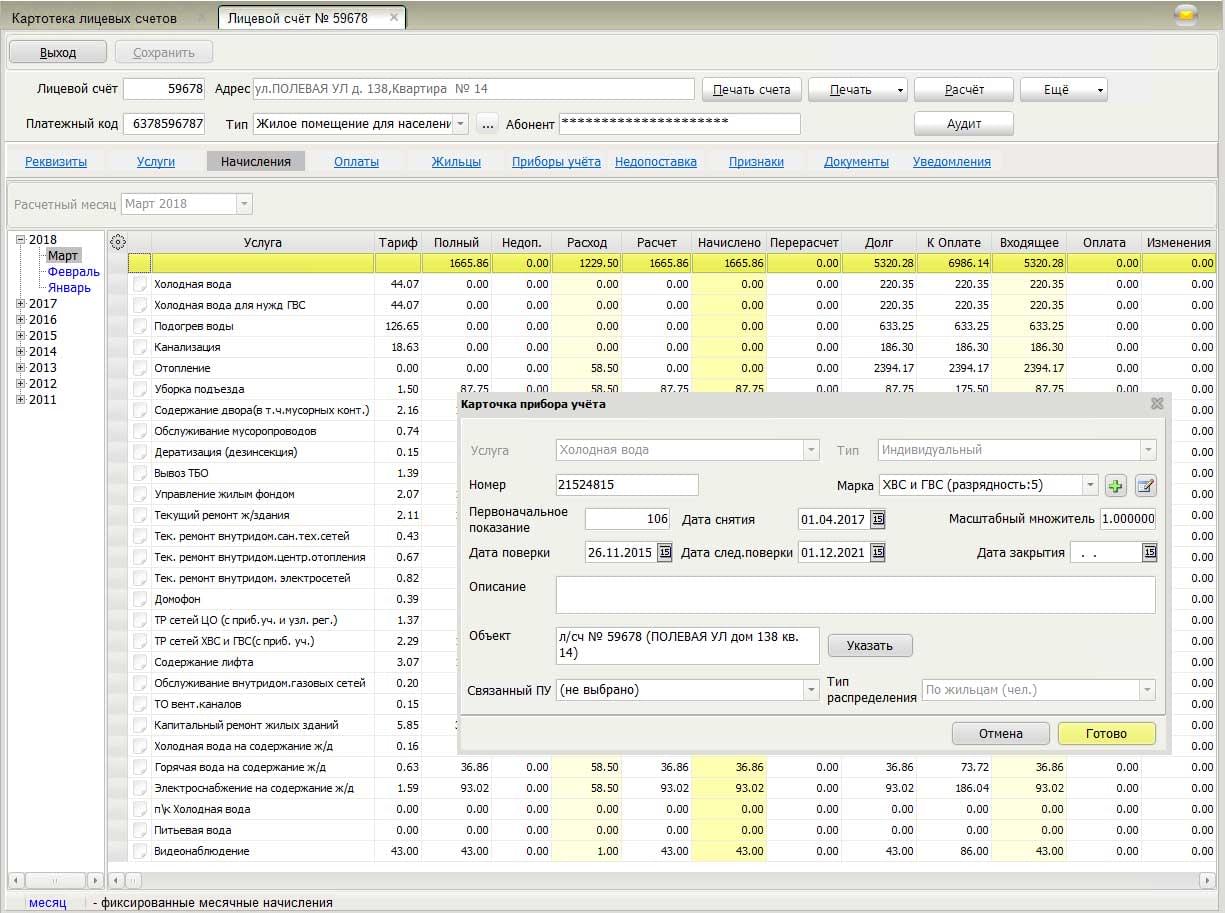Click Лицевой счёт number field
This screenshot has height=913, width=1225.
(165, 89)
